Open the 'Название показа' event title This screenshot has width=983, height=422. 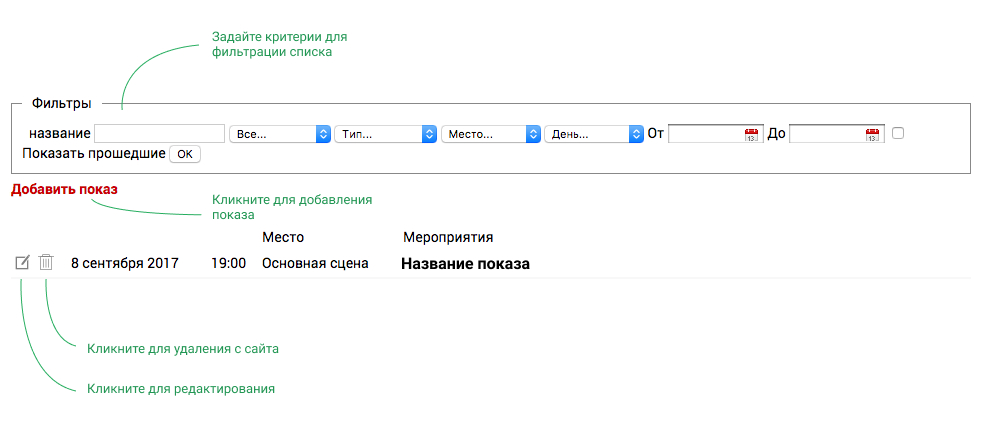tap(465, 264)
